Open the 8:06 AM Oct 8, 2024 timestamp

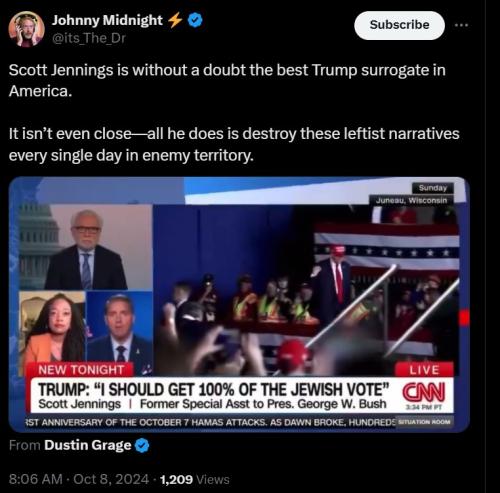(79, 479)
